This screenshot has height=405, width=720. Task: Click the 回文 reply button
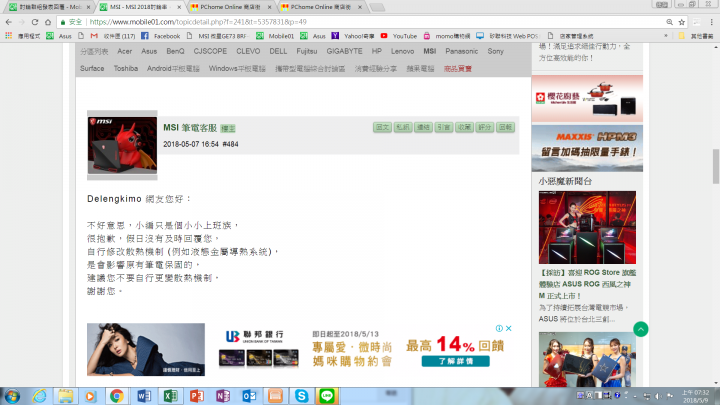click(382, 127)
